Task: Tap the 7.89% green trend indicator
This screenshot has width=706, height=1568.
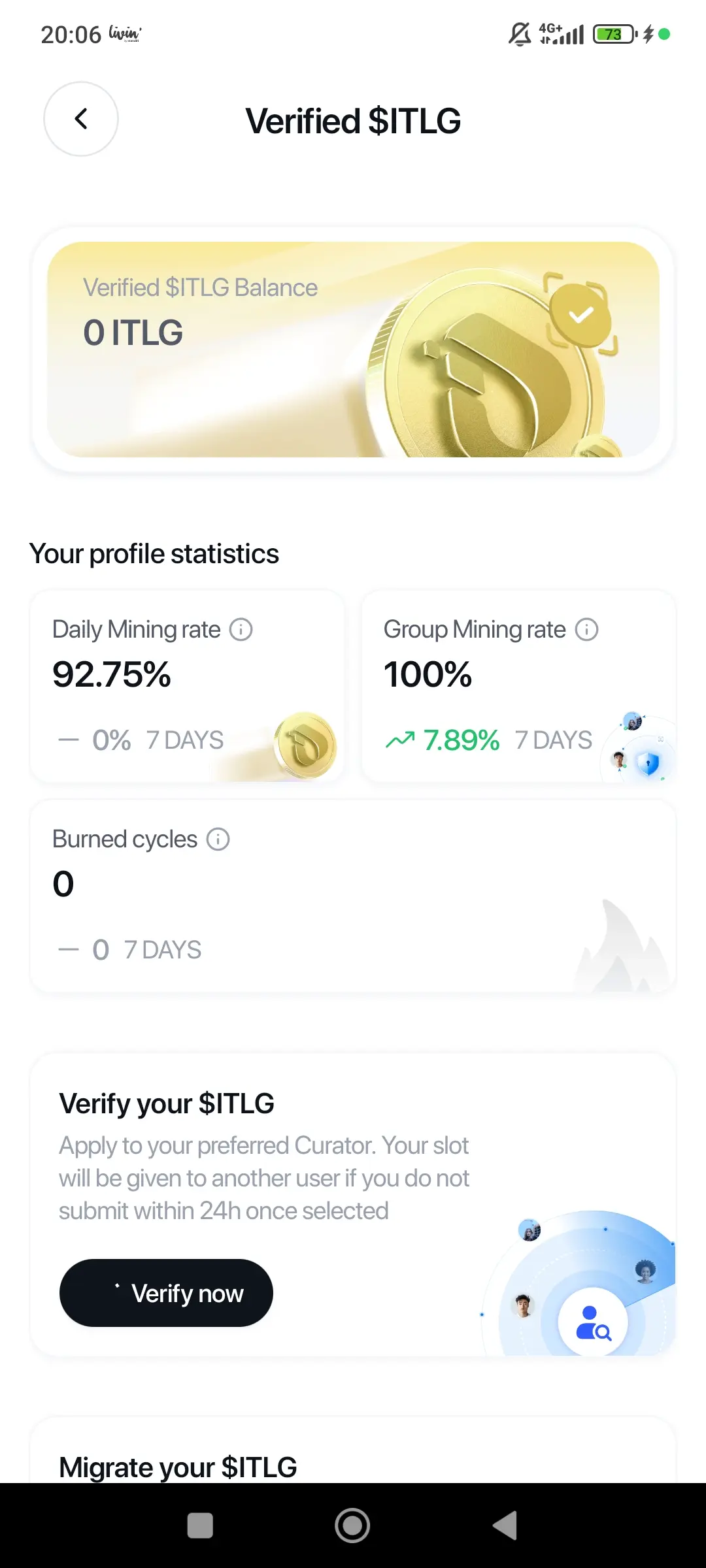Action: (443, 740)
